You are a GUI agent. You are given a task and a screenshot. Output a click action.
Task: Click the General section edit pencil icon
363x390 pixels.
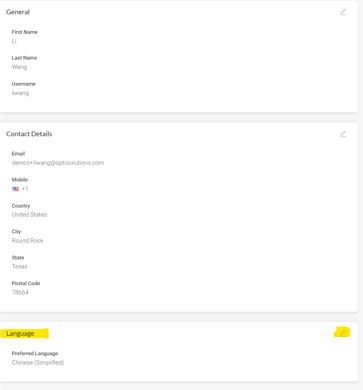pos(343,12)
